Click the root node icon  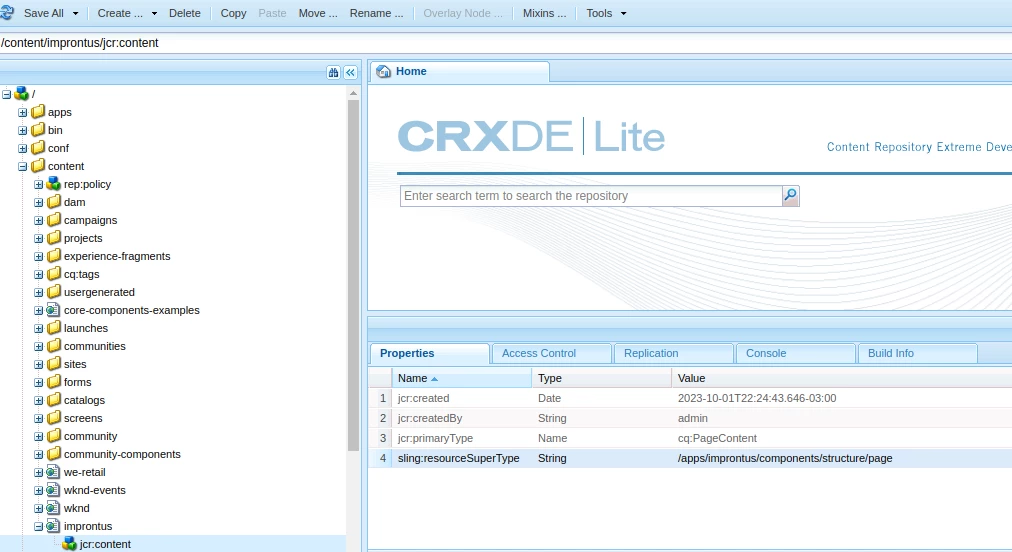tap(21, 94)
